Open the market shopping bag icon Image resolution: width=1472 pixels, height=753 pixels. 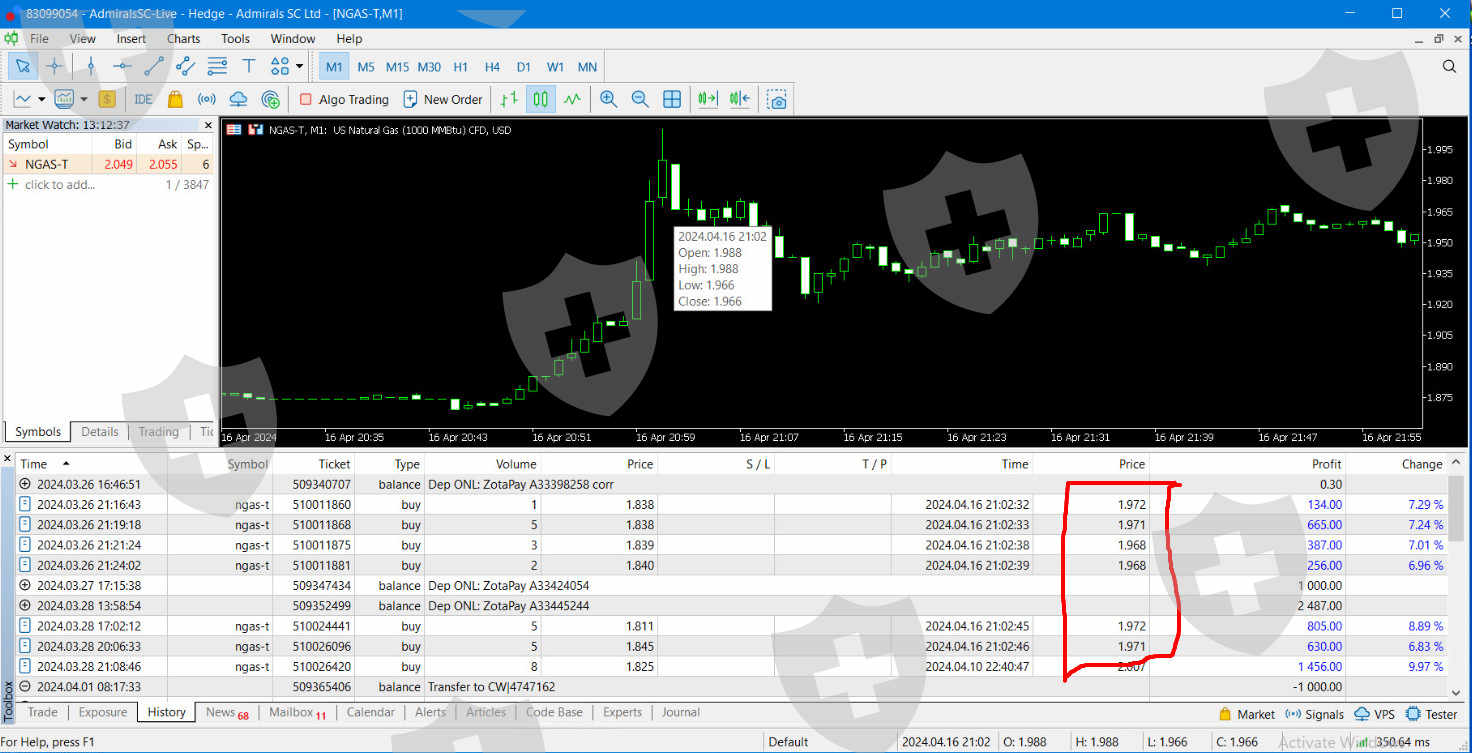[175, 99]
